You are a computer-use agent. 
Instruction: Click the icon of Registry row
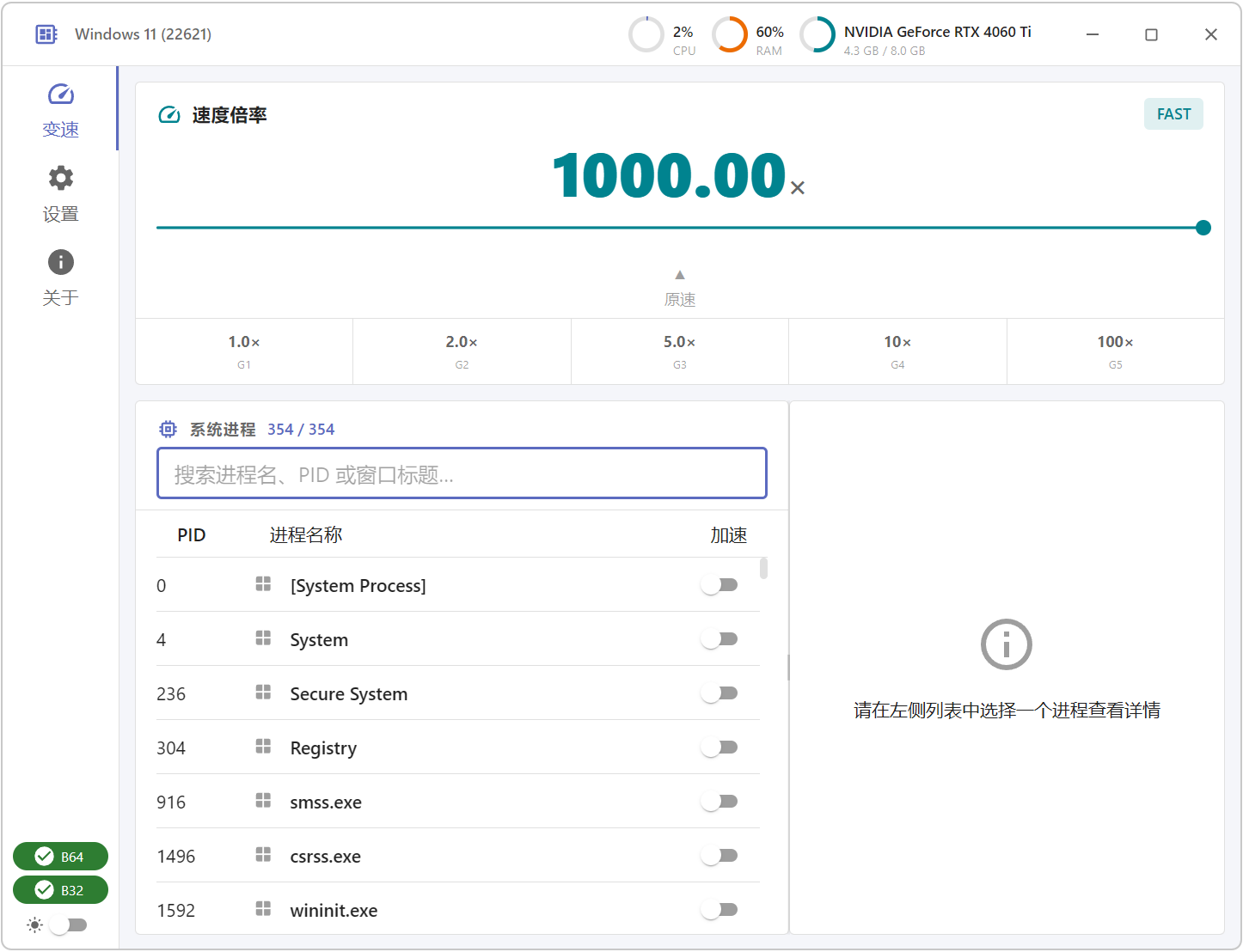(x=263, y=747)
